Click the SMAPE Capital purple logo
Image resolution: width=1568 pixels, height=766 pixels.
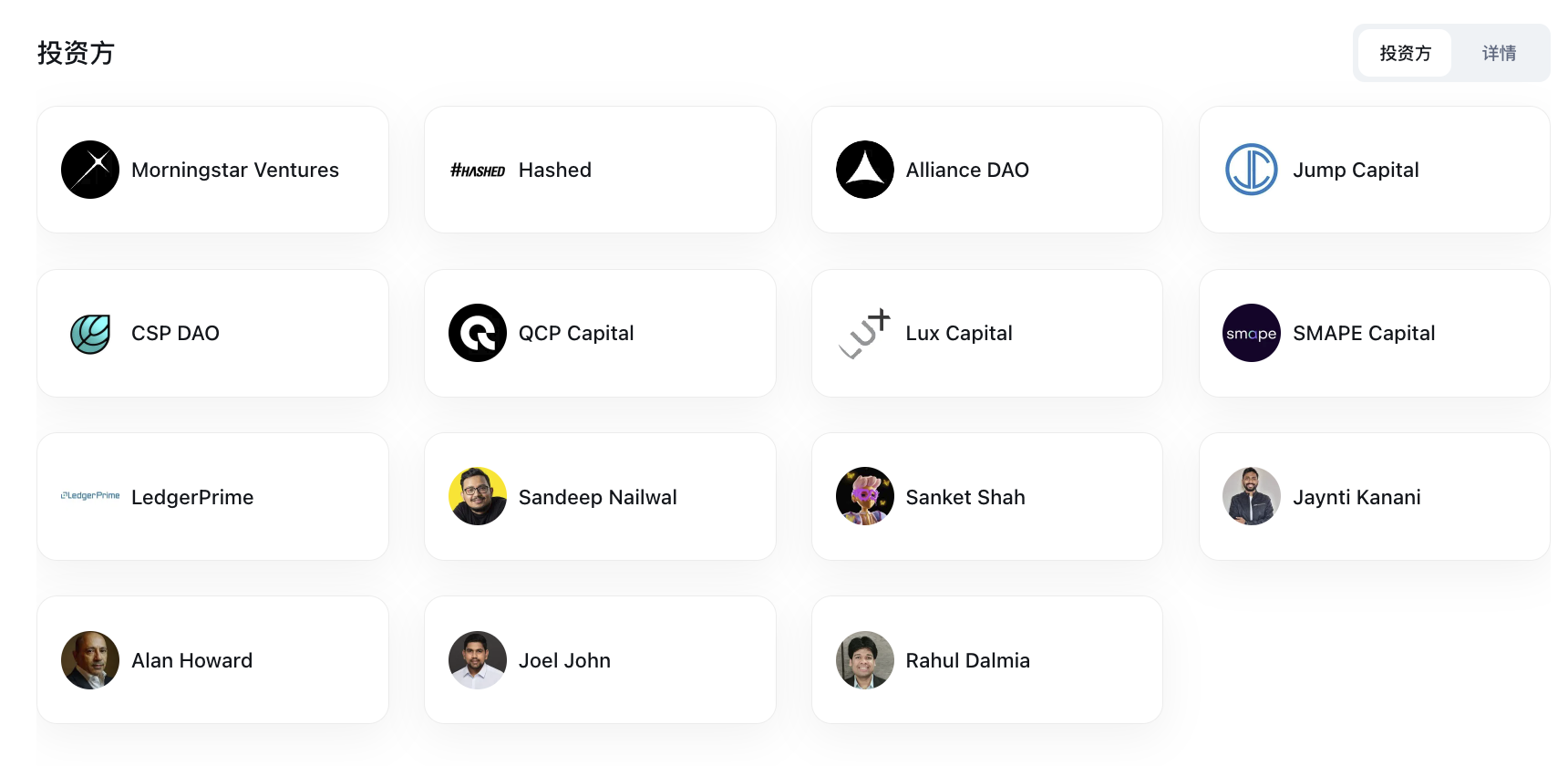pos(1252,333)
